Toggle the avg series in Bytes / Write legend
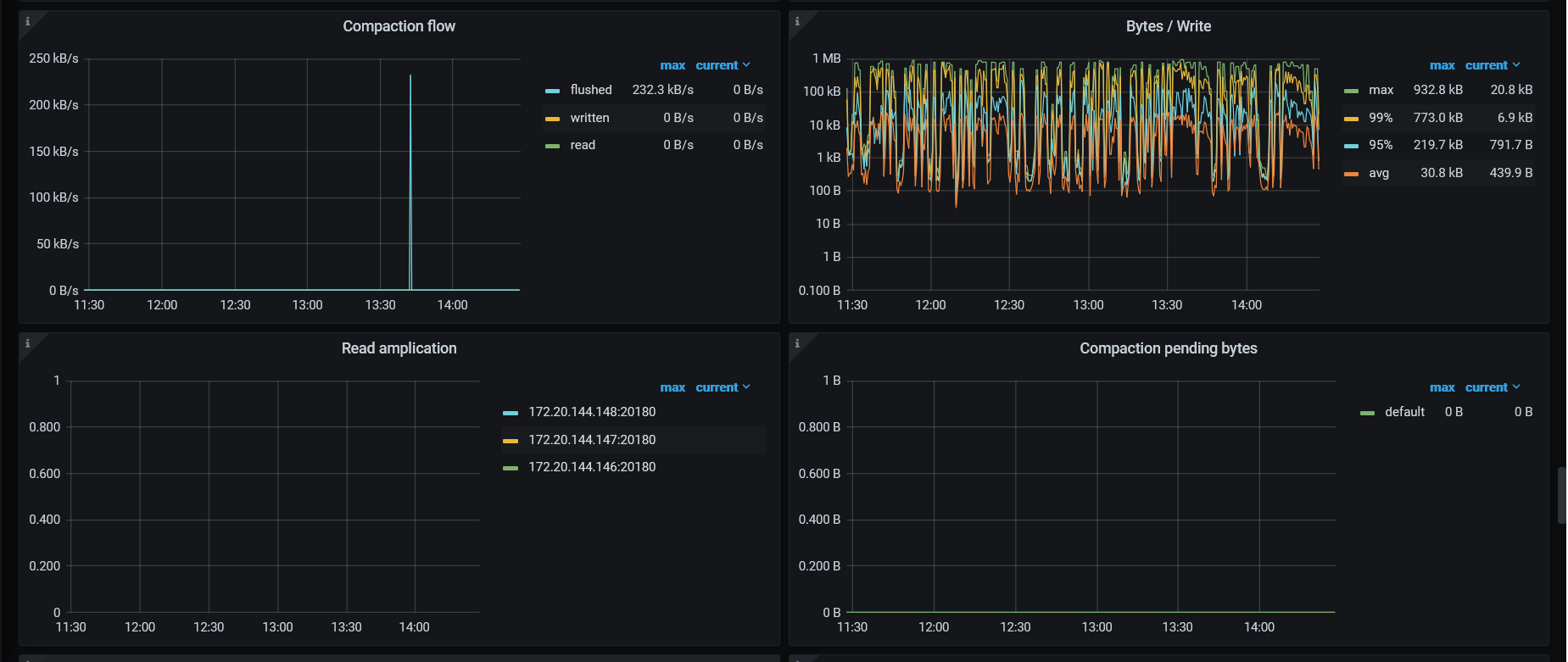This screenshot has width=1568, height=662. point(1378,173)
